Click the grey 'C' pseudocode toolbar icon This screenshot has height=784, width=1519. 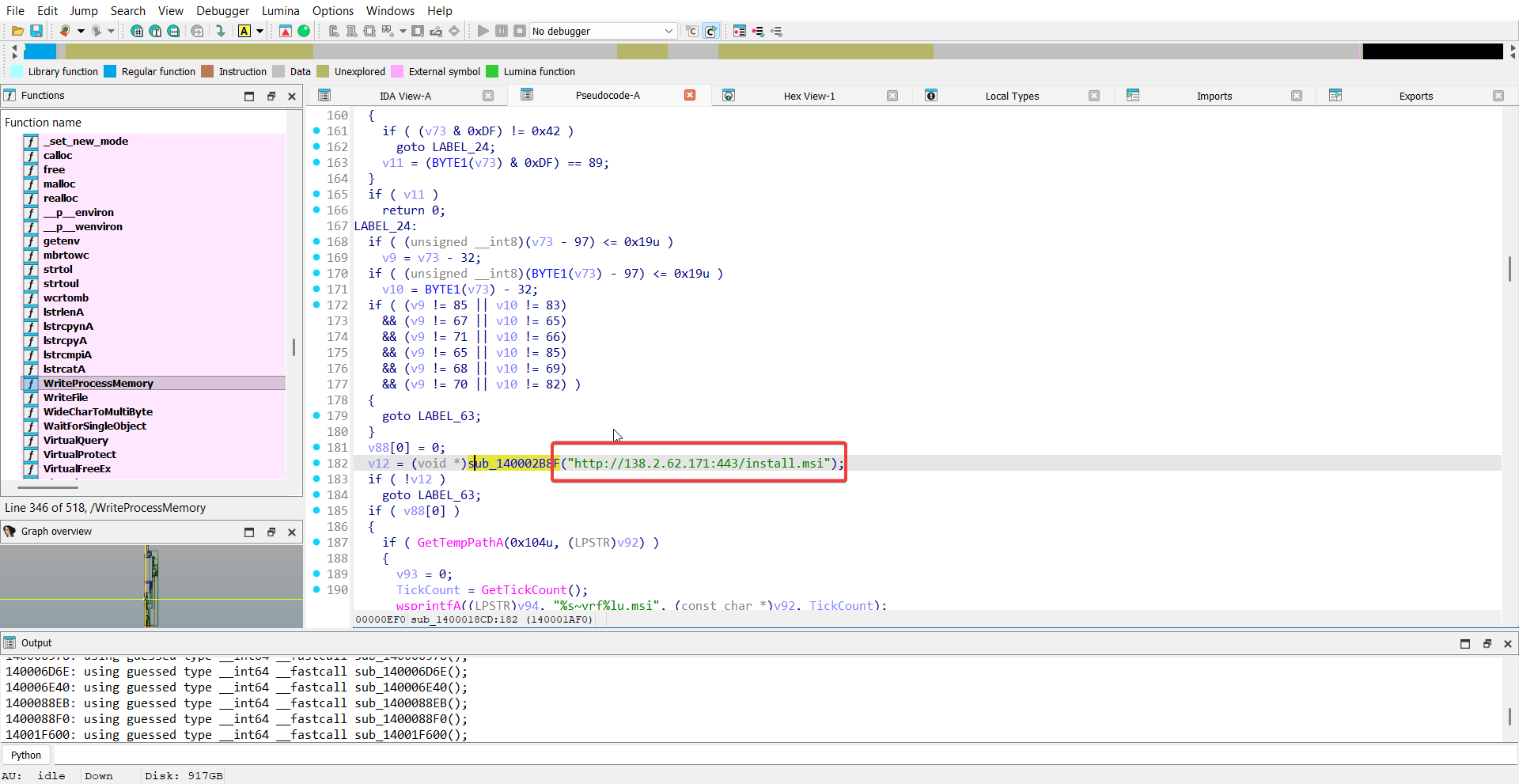click(692, 31)
